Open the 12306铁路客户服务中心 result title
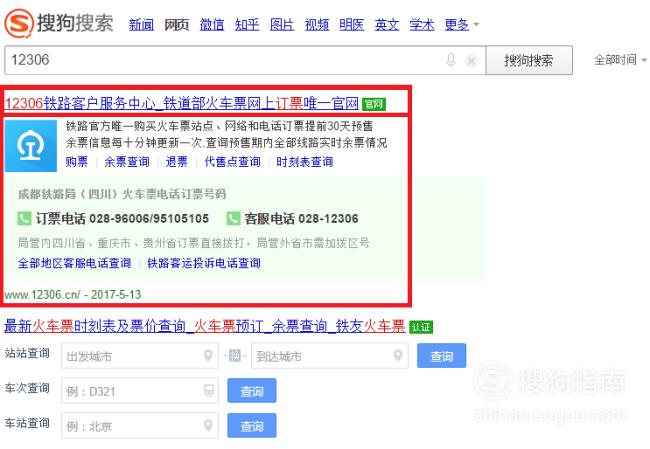The height and width of the screenshot is (449, 650). pos(182,103)
